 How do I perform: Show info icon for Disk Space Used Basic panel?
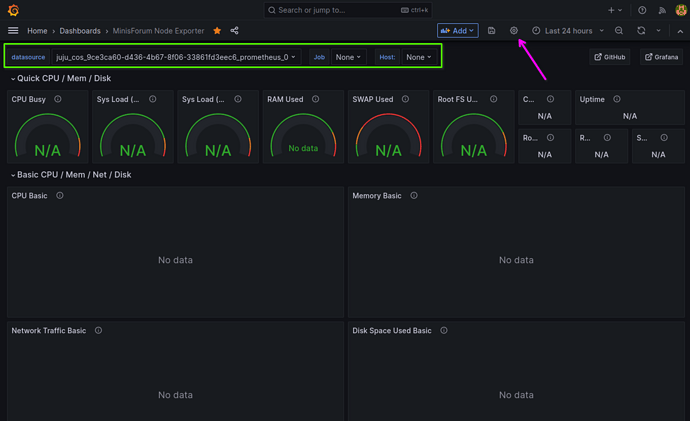[444, 330]
